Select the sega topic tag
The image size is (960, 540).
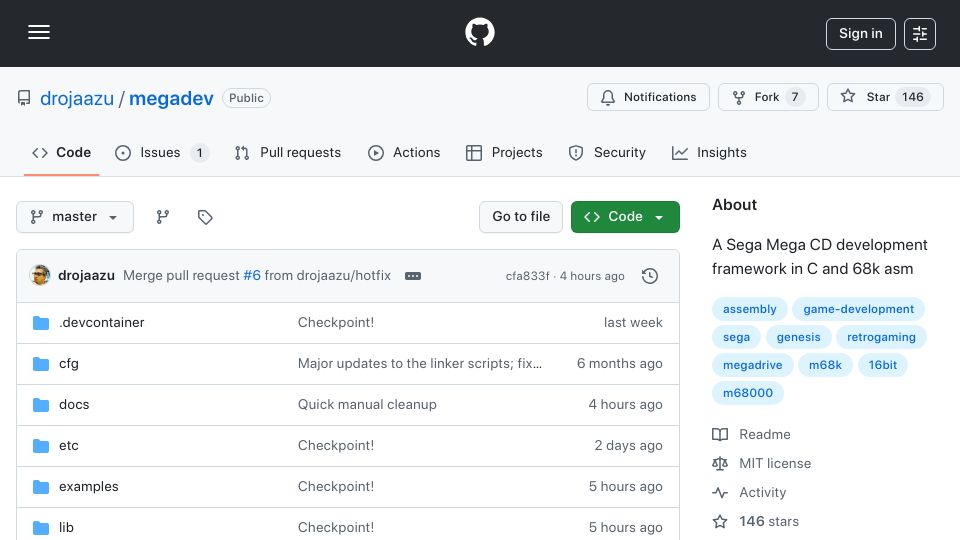[736, 337]
